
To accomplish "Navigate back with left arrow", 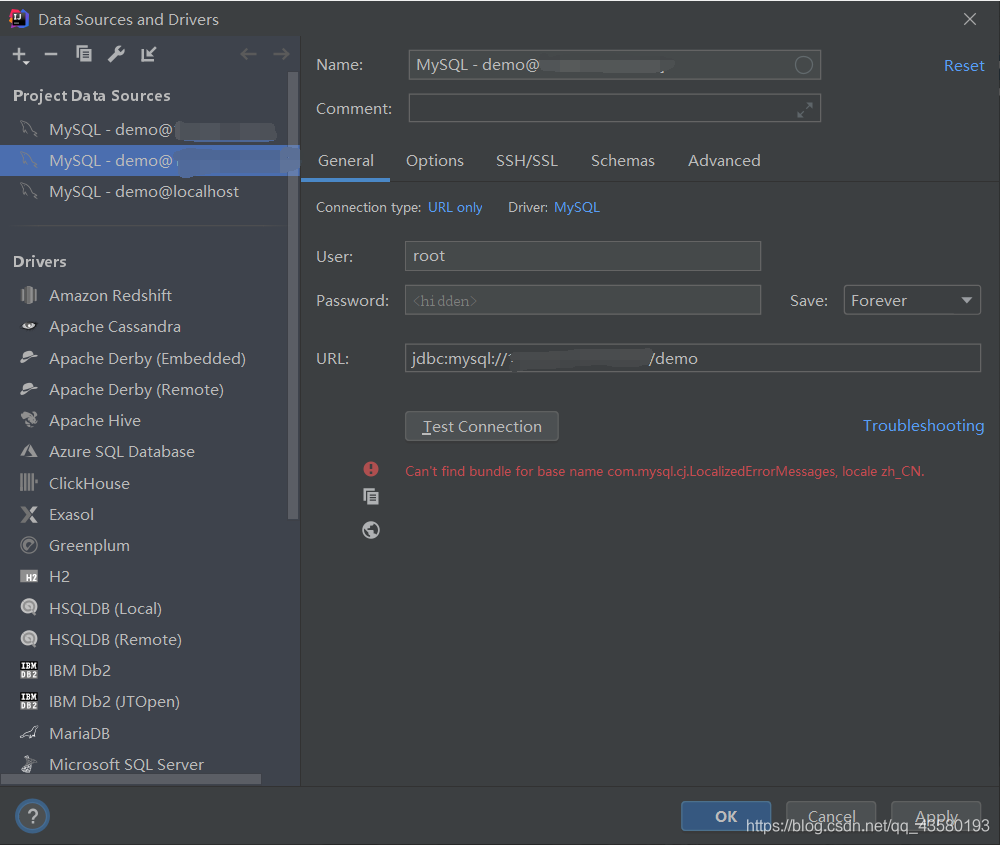I will (248, 55).
